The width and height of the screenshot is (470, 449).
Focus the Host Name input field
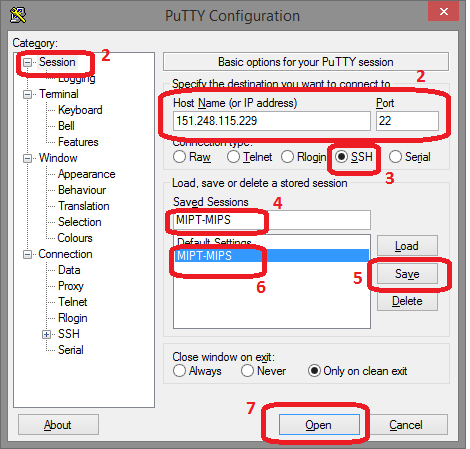(272, 121)
